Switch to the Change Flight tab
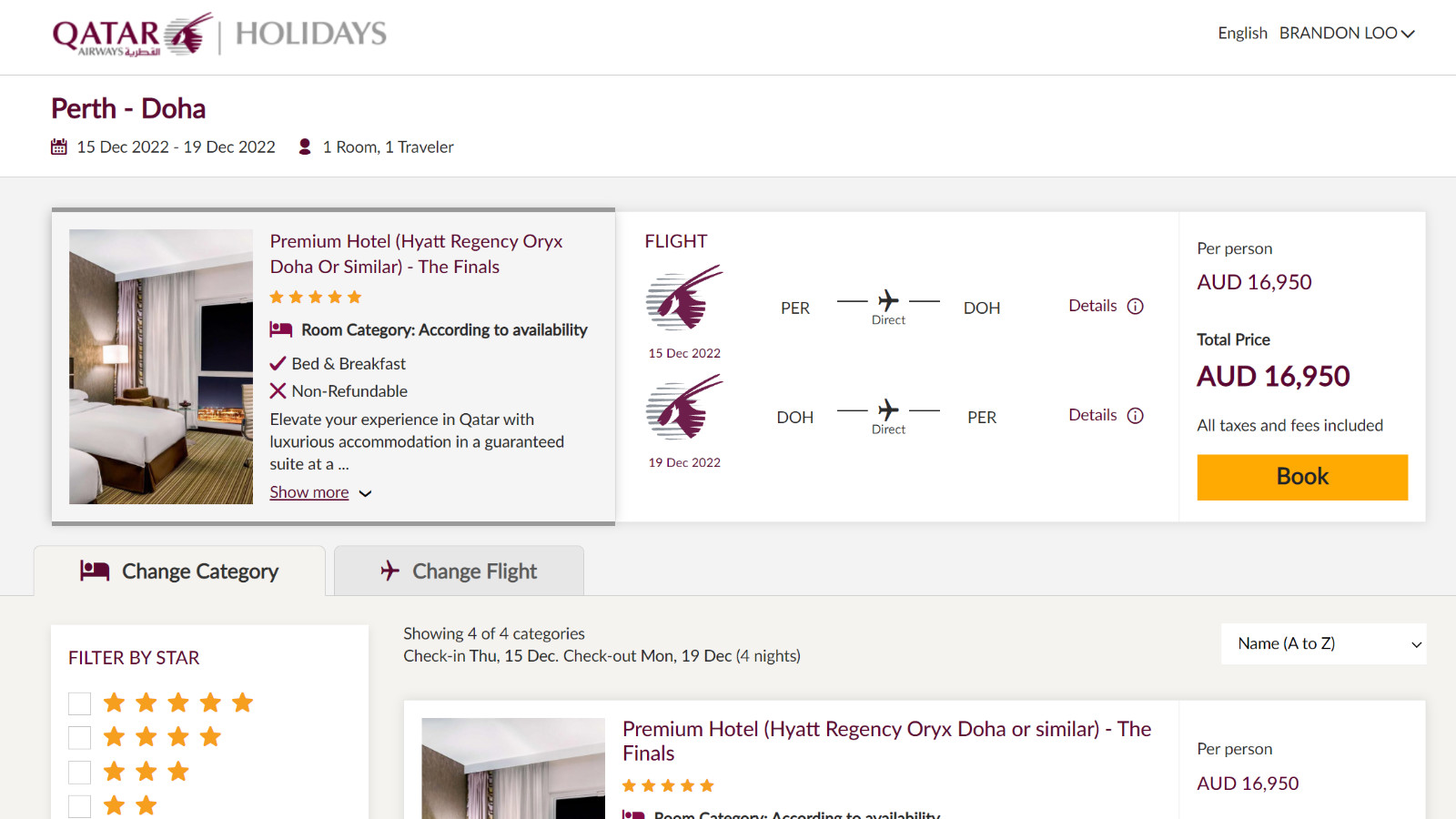Image resolution: width=1456 pixels, height=819 pixels. (x=459, y=571)
